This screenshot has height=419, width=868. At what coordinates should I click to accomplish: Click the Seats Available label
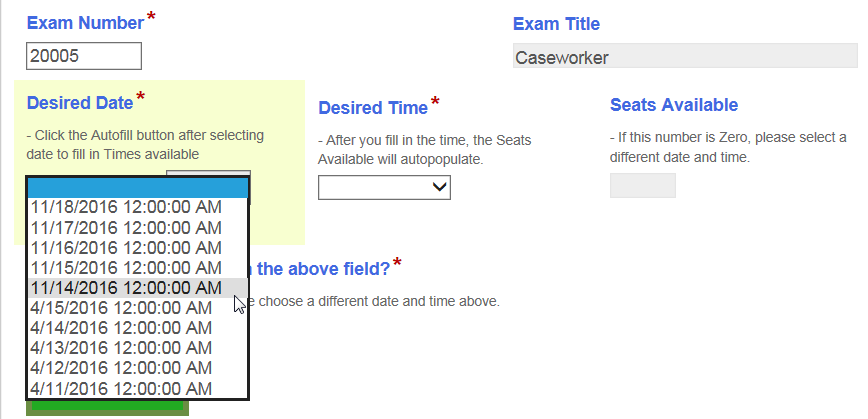(673, 104)
